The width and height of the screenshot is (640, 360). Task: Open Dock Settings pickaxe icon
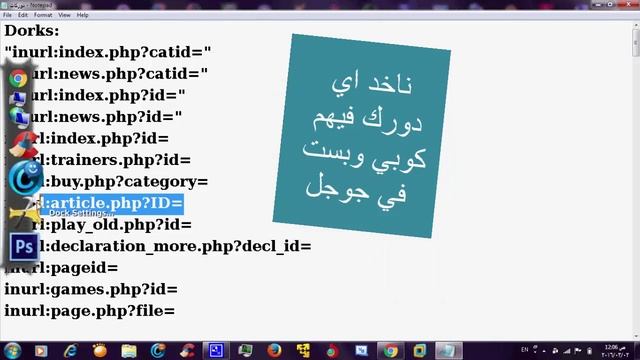click(x=24, y=213)
